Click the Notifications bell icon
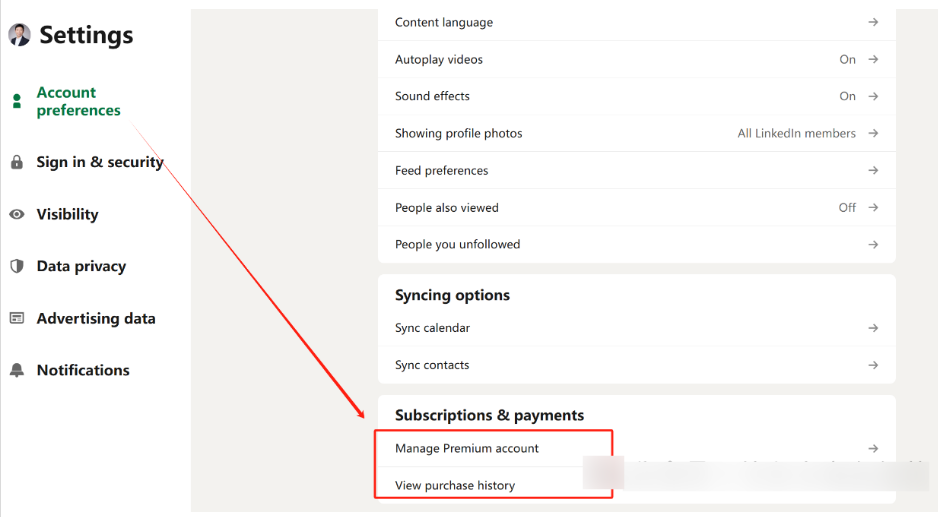Image resolution: width=938 pixels, height=517 pixels. pyautogui.click(x=16, y=370)
